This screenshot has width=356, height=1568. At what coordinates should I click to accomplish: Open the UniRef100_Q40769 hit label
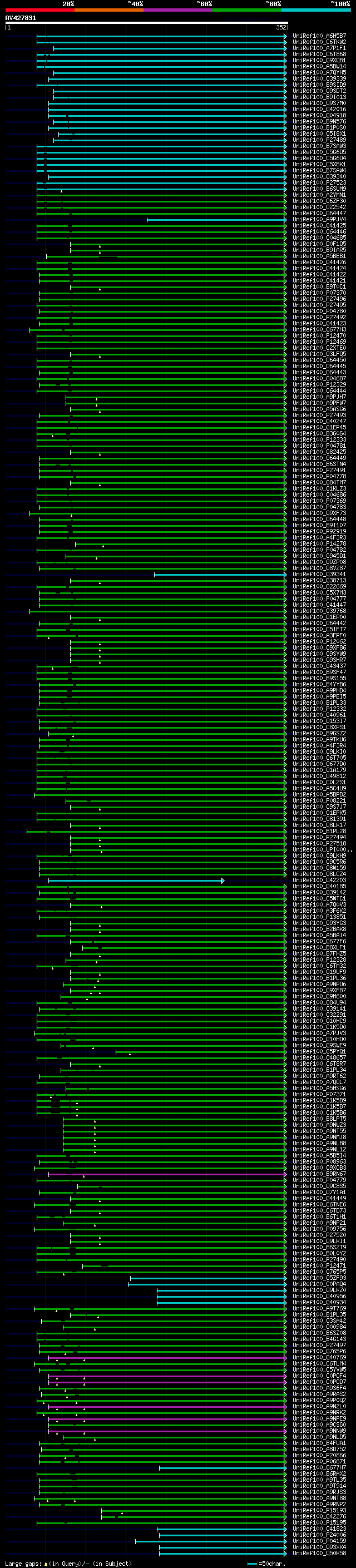(x=319, y=1358)
